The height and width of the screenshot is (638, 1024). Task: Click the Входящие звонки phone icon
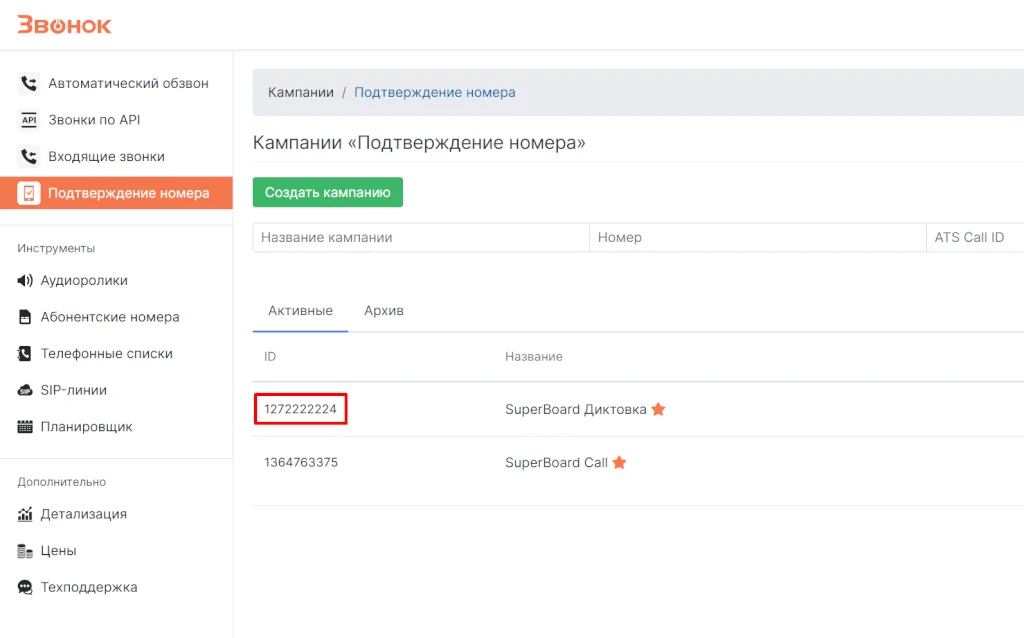point(29,157)
